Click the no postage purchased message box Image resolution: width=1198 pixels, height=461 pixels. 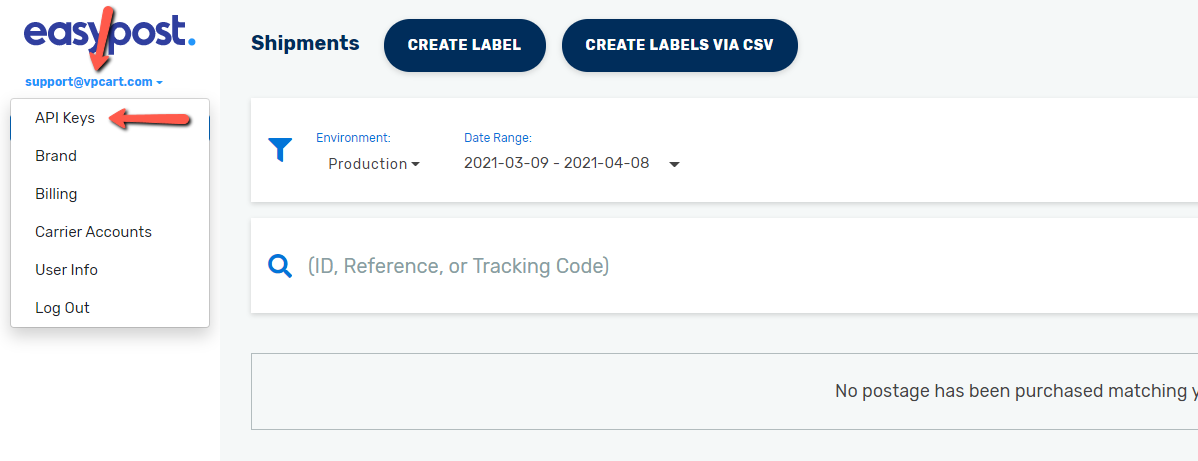pyautogui.click(x=724, y=391)
